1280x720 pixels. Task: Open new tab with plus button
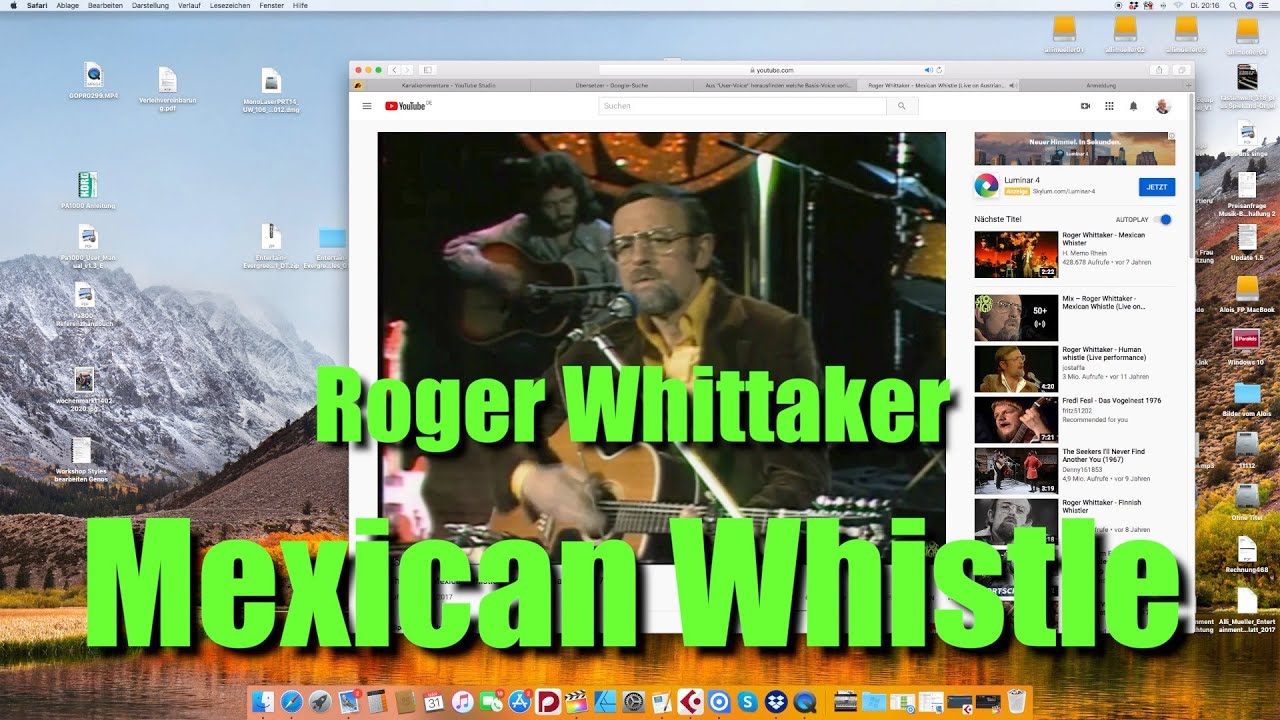[1189, 86]
